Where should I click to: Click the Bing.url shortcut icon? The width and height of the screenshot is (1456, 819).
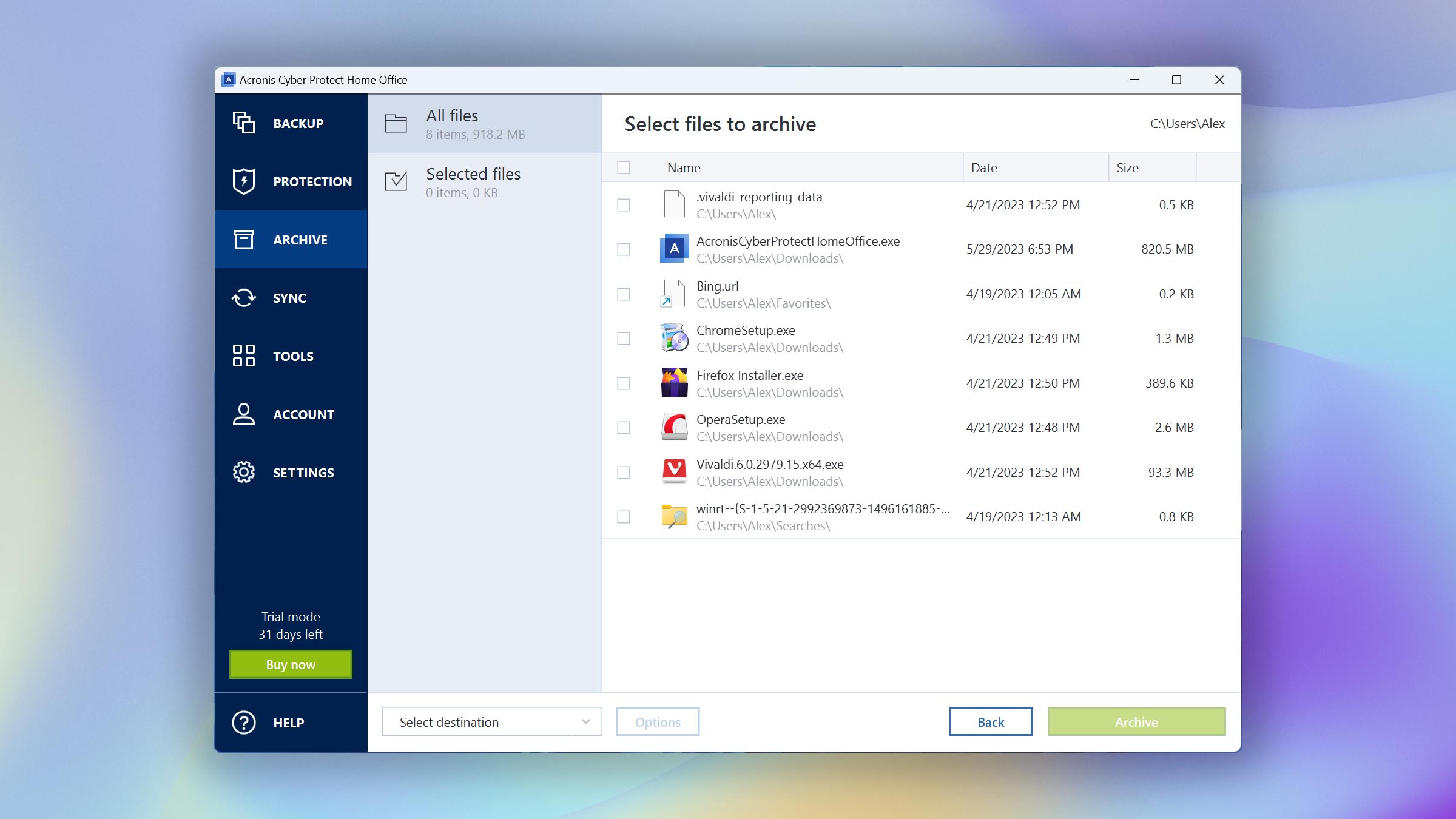click(674, 294)
